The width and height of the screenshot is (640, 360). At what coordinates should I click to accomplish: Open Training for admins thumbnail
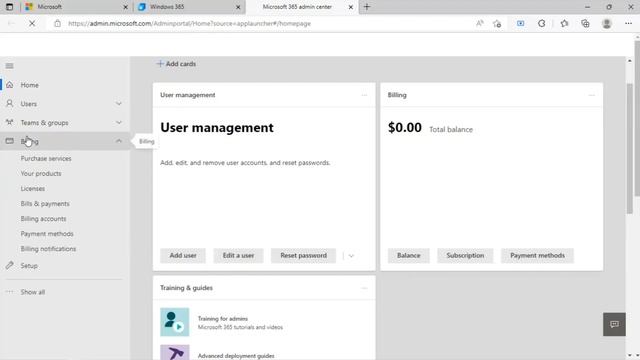(175, 322)
